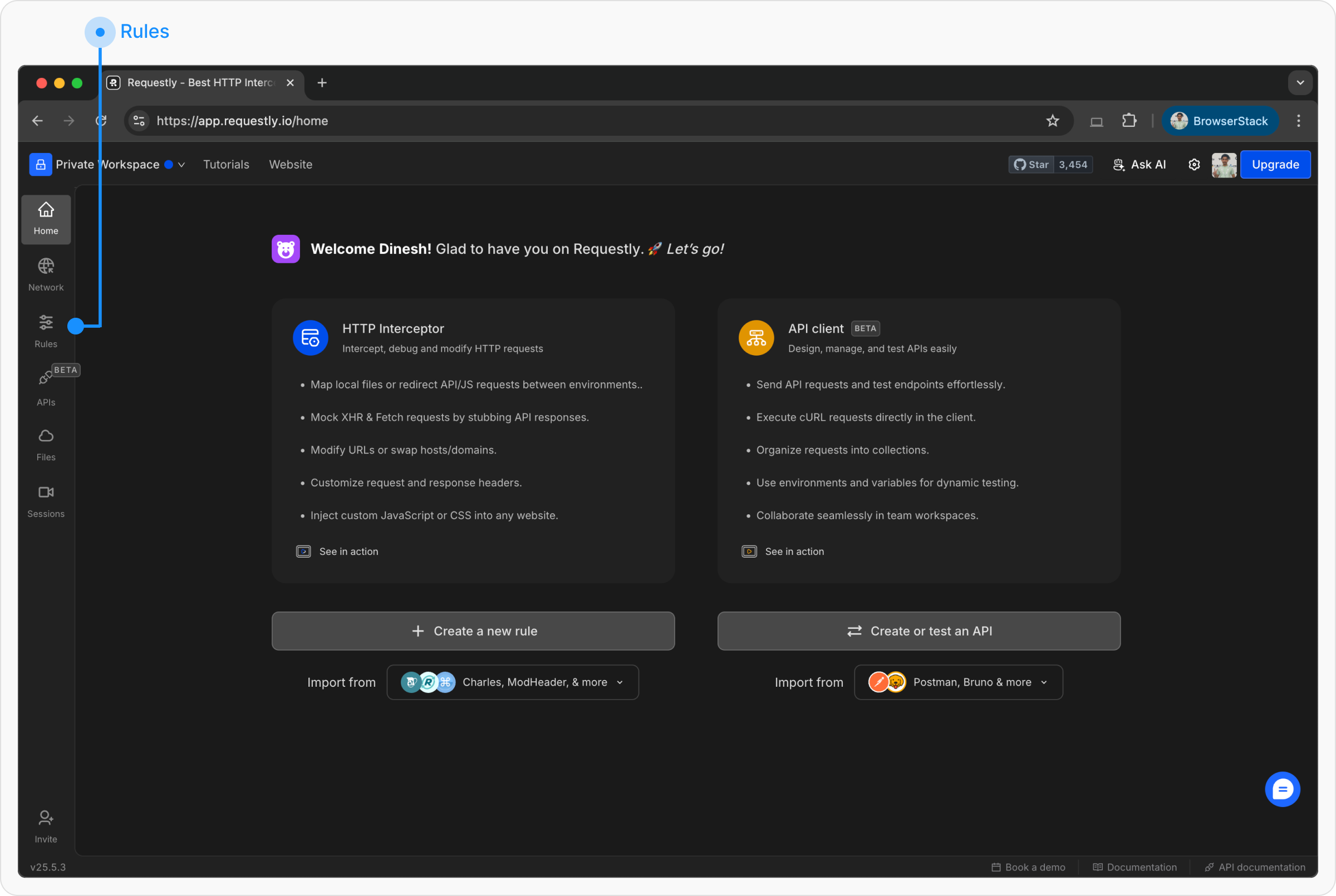
Task: Open the Sessions camera icon
Action: [x=46, y=492]
